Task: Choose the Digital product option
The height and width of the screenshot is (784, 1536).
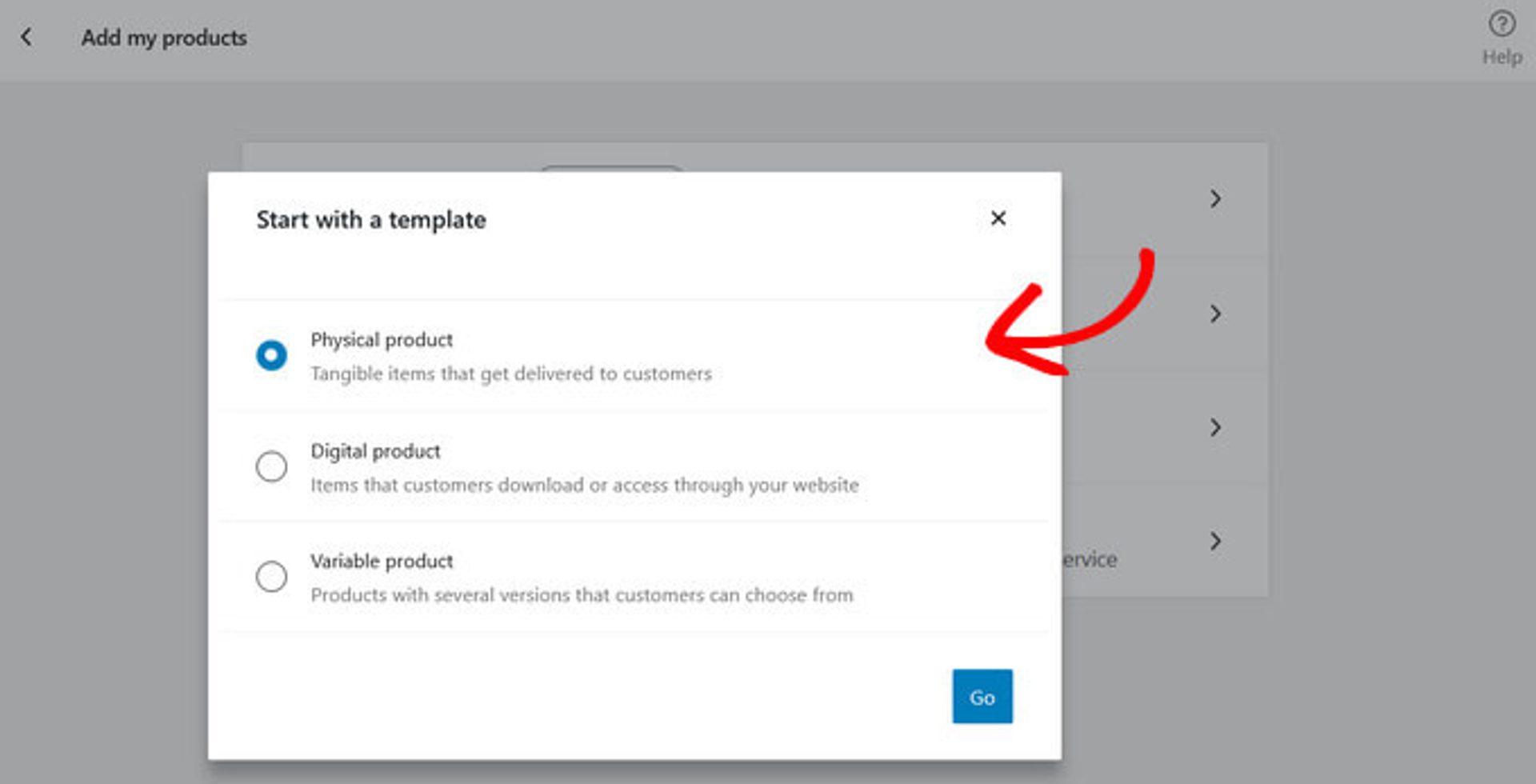Action: (271, 466)
